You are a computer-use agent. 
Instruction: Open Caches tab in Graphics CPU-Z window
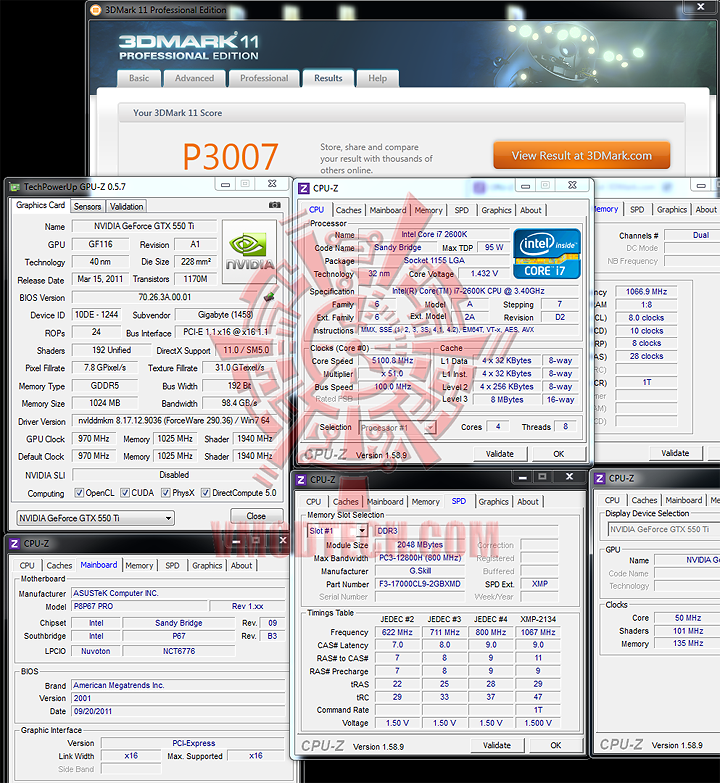pyautogui.click(x=644, y=500)
